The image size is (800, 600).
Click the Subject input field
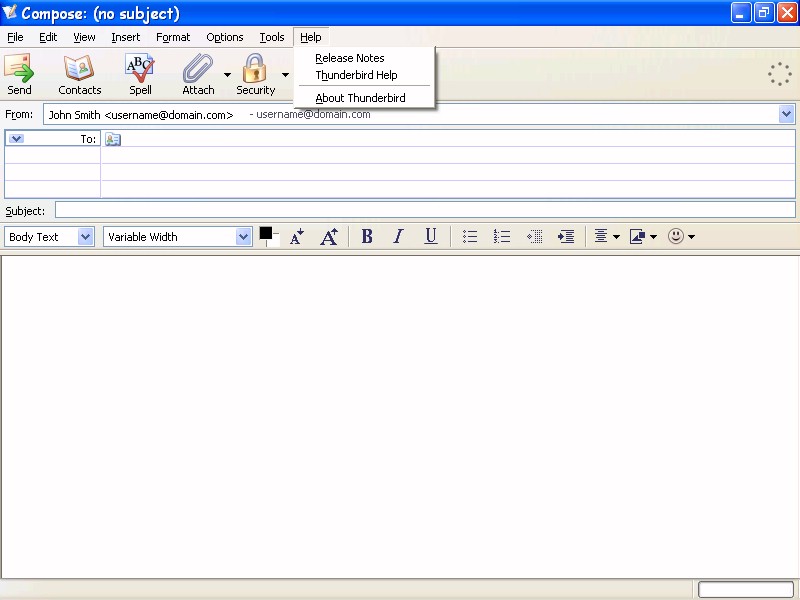point(425,210)
